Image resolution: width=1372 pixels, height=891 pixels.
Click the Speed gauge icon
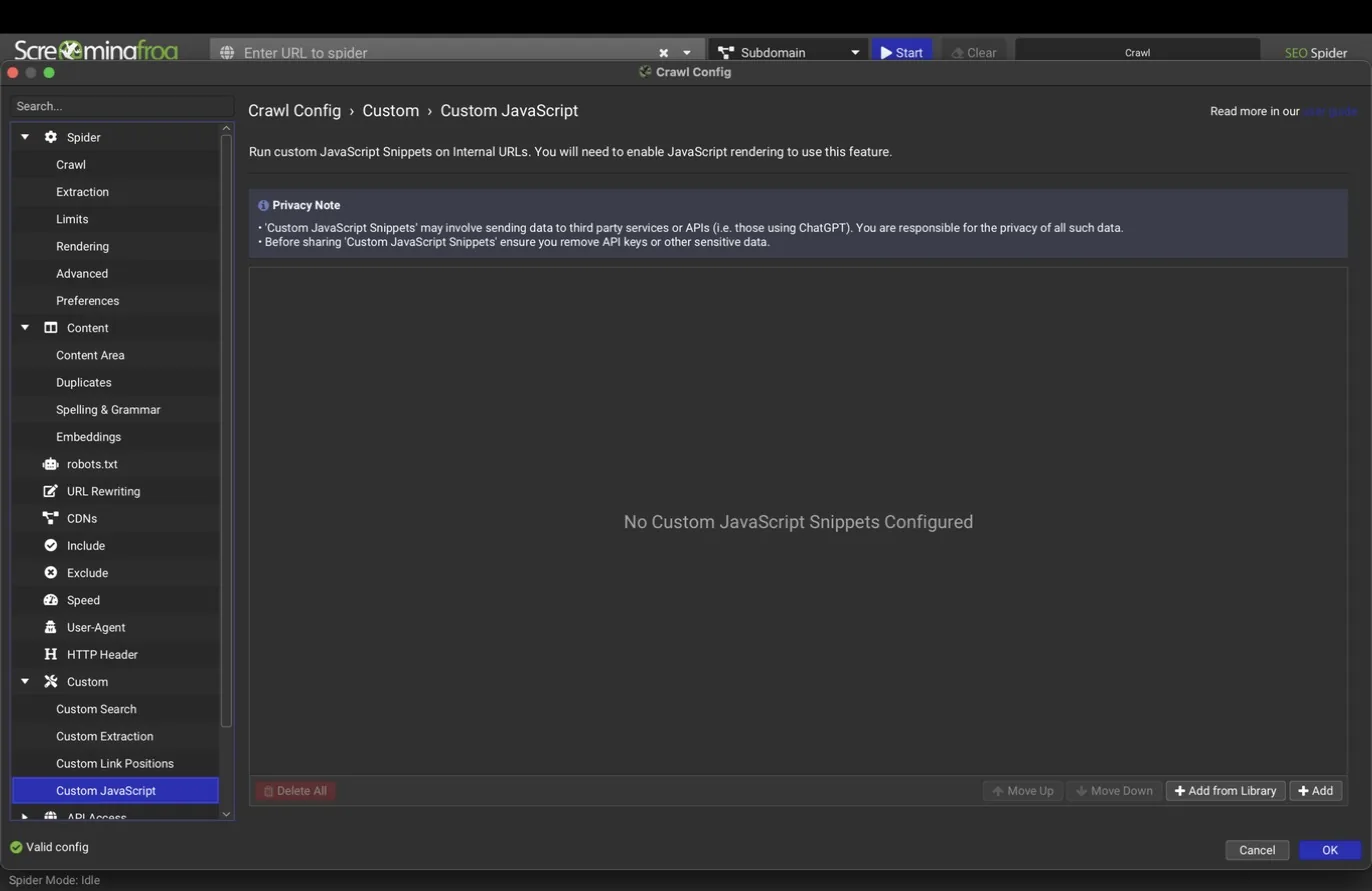point(50,600)
